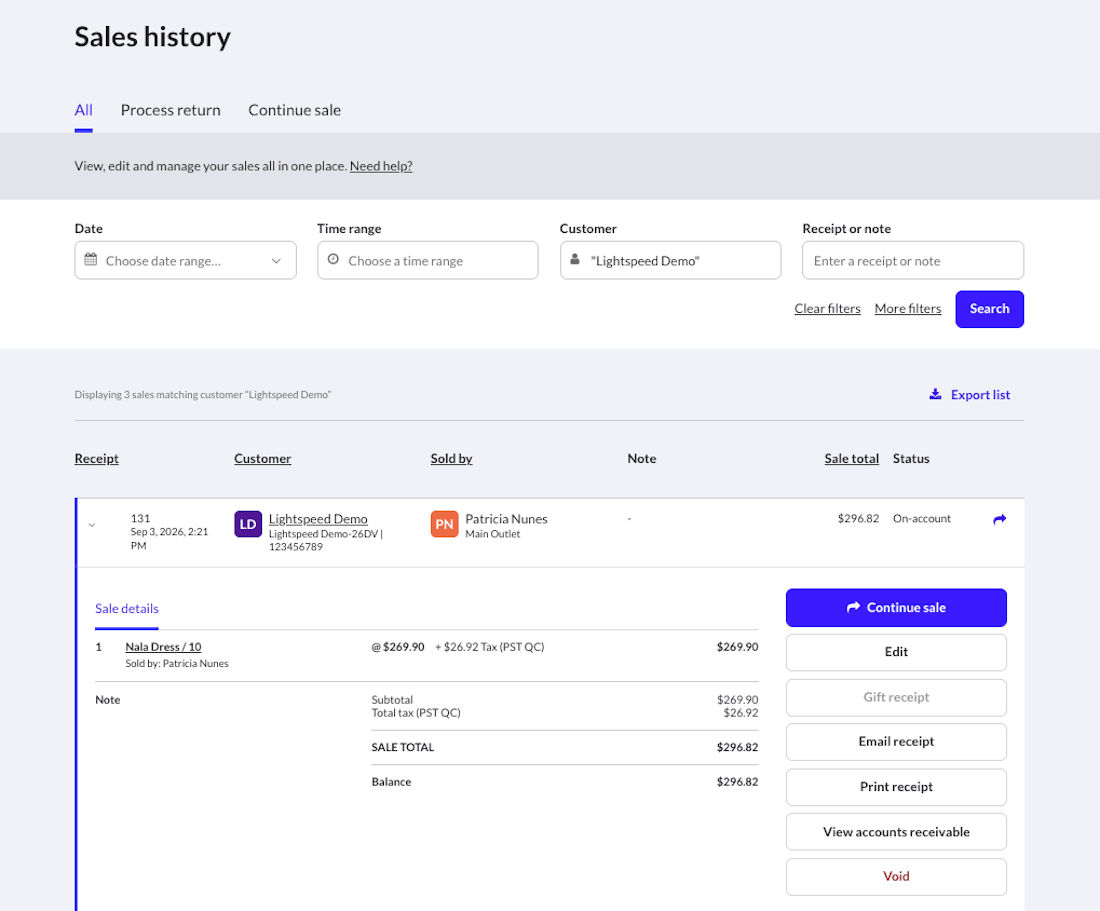Click the $296.82 sale total in row 131

(x=858, y=518)
